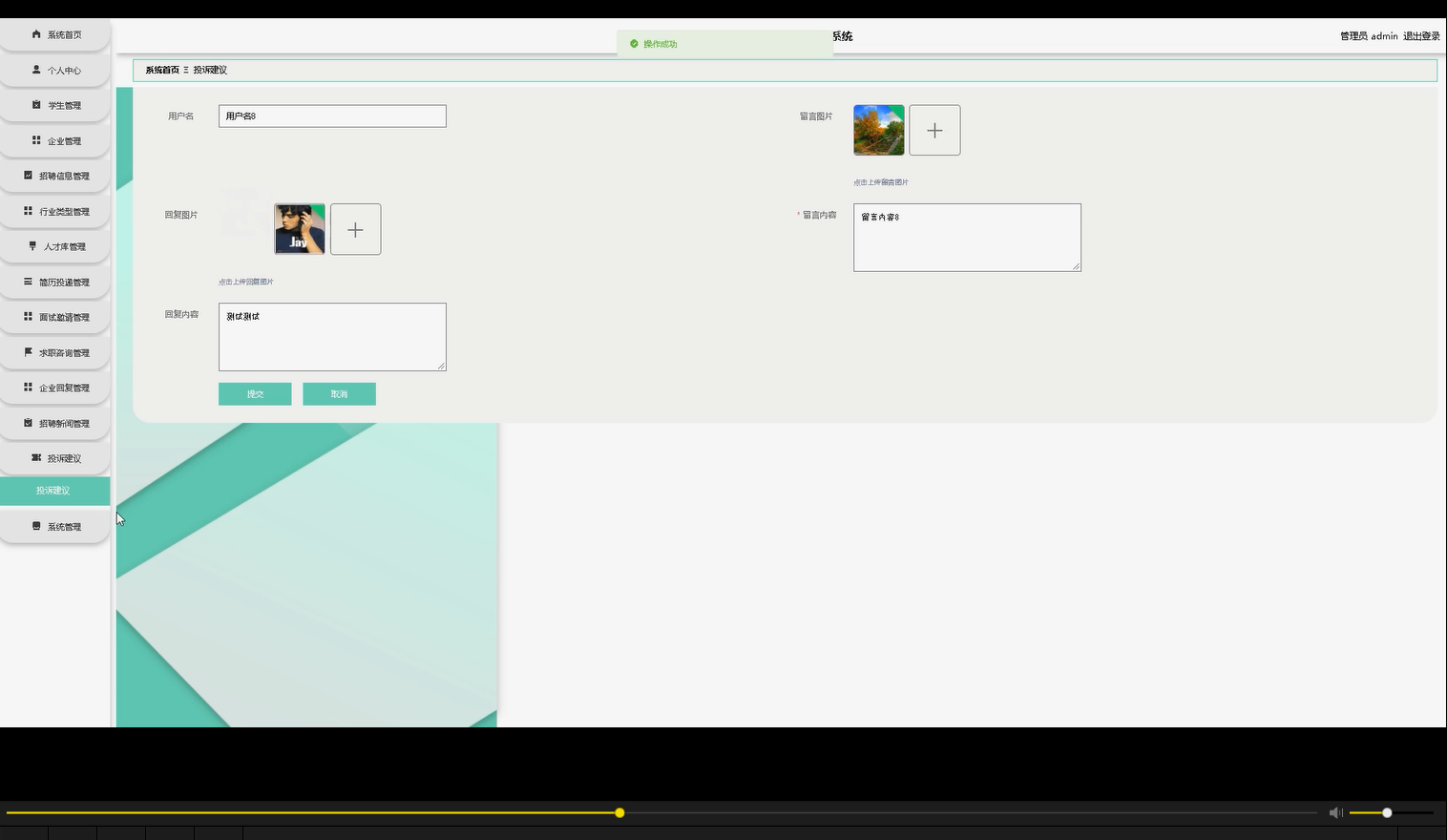Mute the video player audio

tap(1335, 812)
